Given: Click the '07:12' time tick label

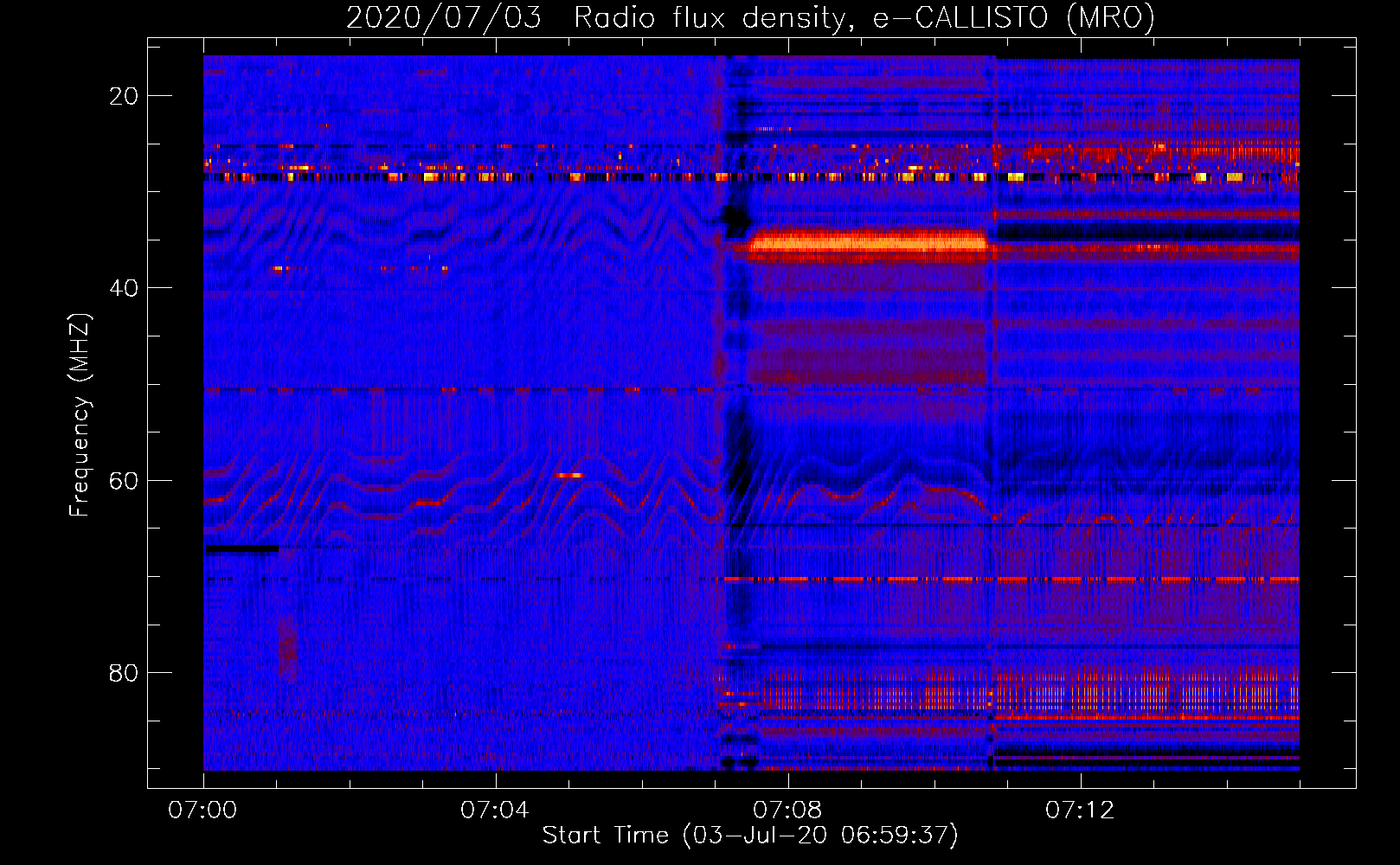Looking at the screenshot, I should pyautogui.click(x=1080, y=811).
